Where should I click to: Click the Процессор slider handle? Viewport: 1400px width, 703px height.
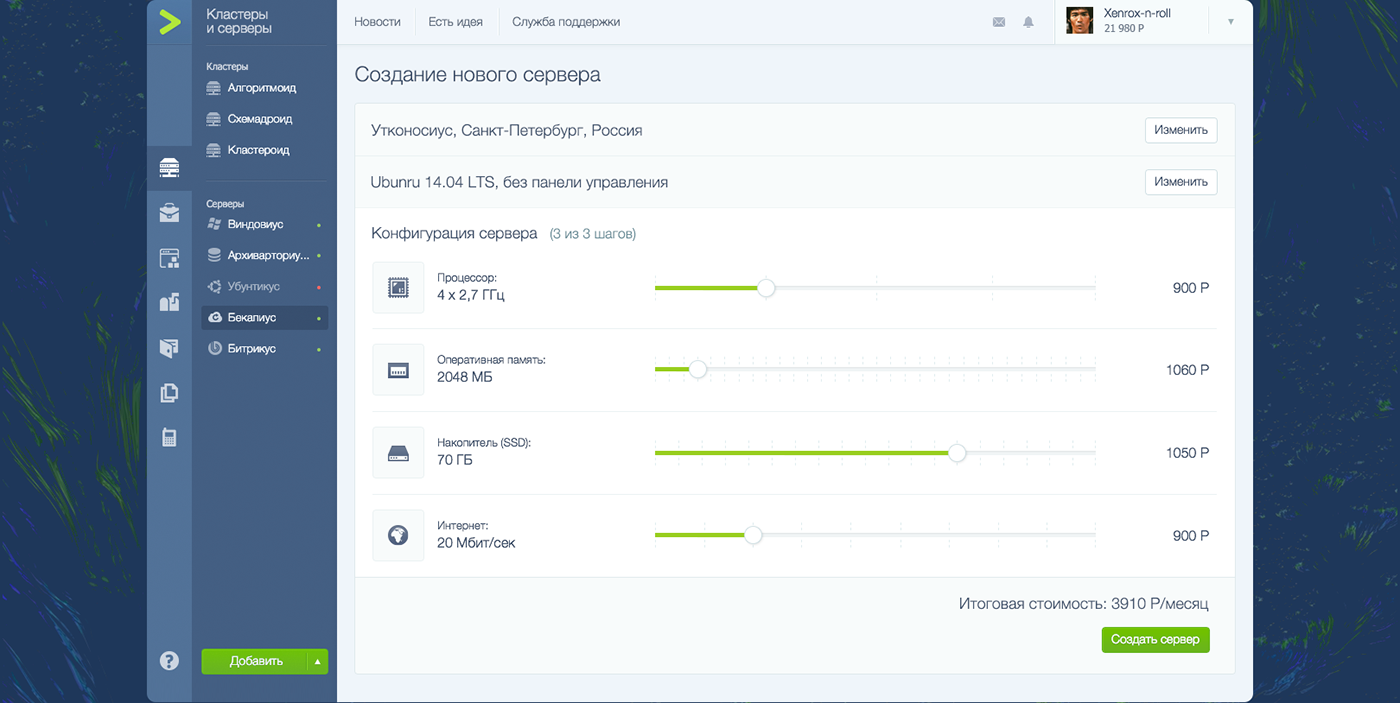pos(766,288)
